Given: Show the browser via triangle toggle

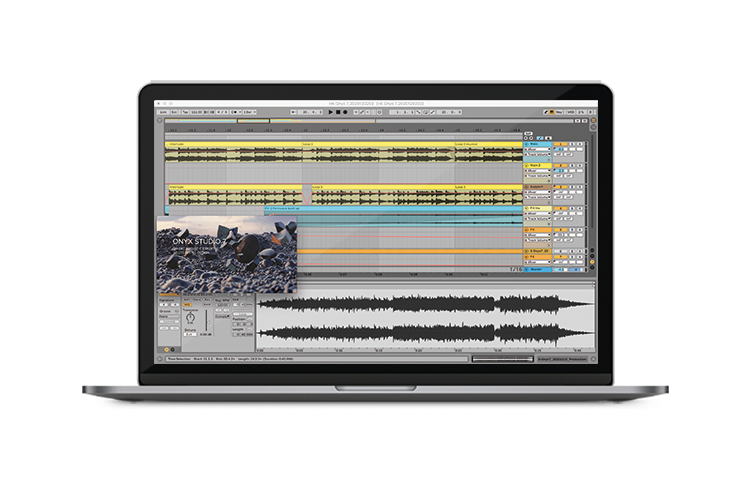Looking at the screenshot, I should click(x=159, y=121).
